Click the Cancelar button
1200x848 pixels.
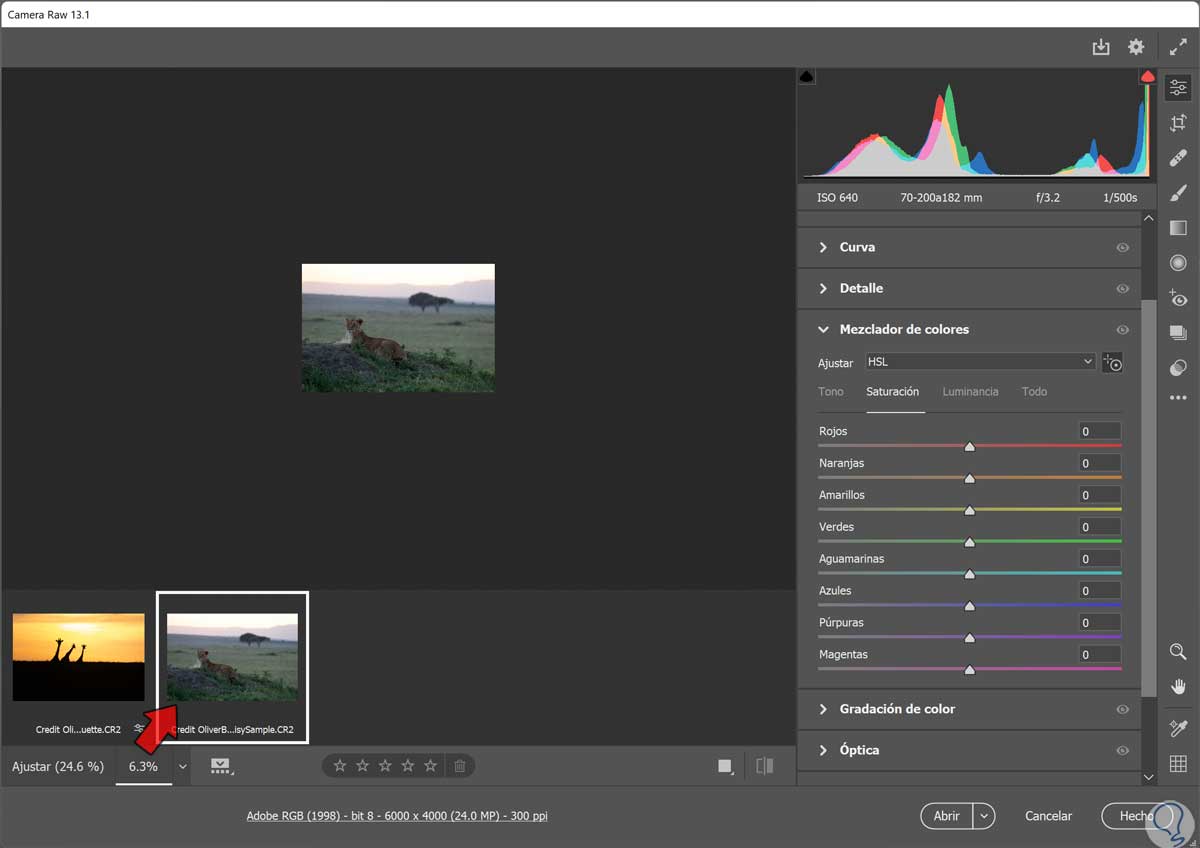(1048, 816)
